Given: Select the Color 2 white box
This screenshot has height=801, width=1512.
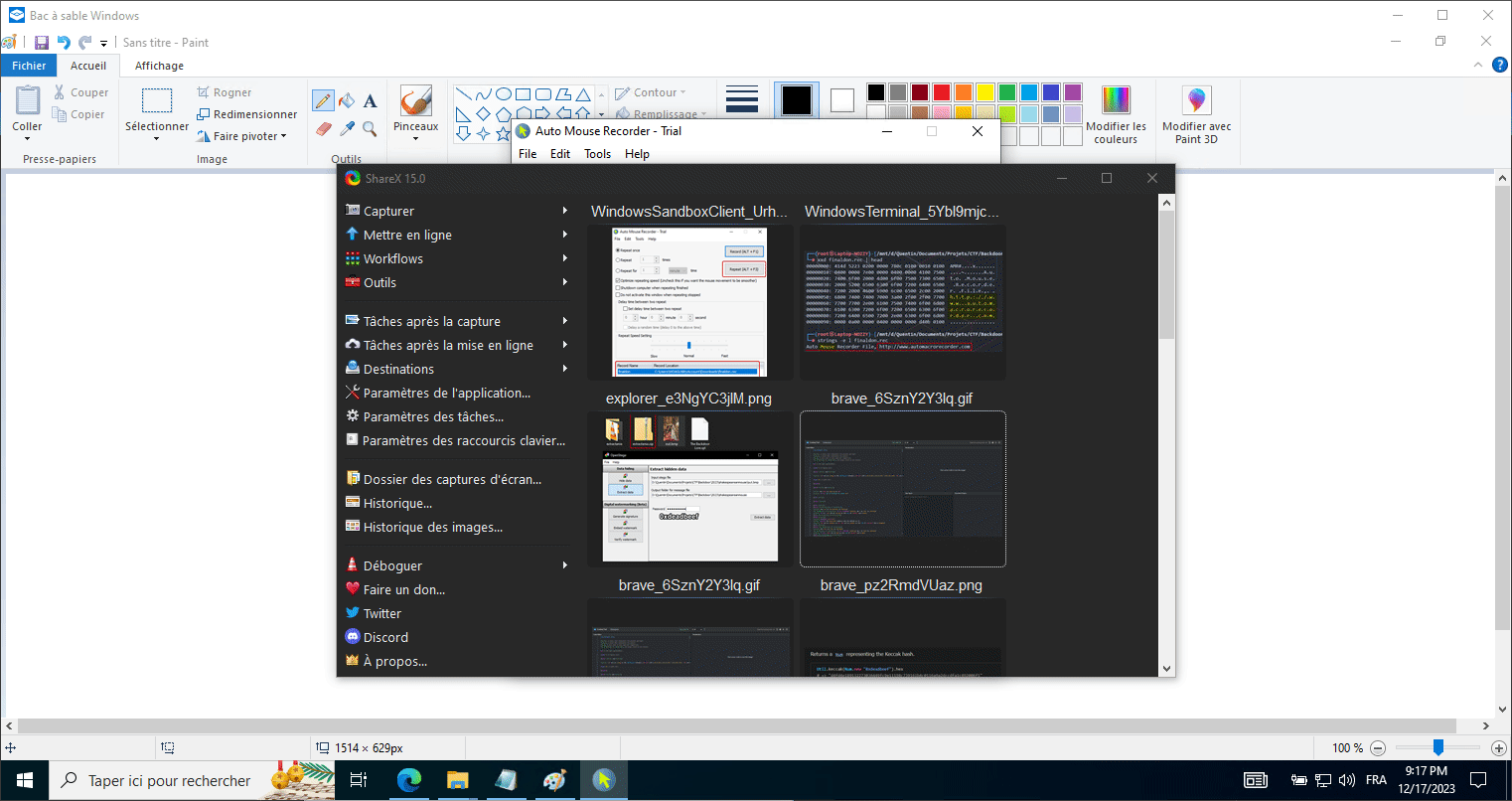Looking at the screenshot, I should pyautogui.click(x=842, y=100).
